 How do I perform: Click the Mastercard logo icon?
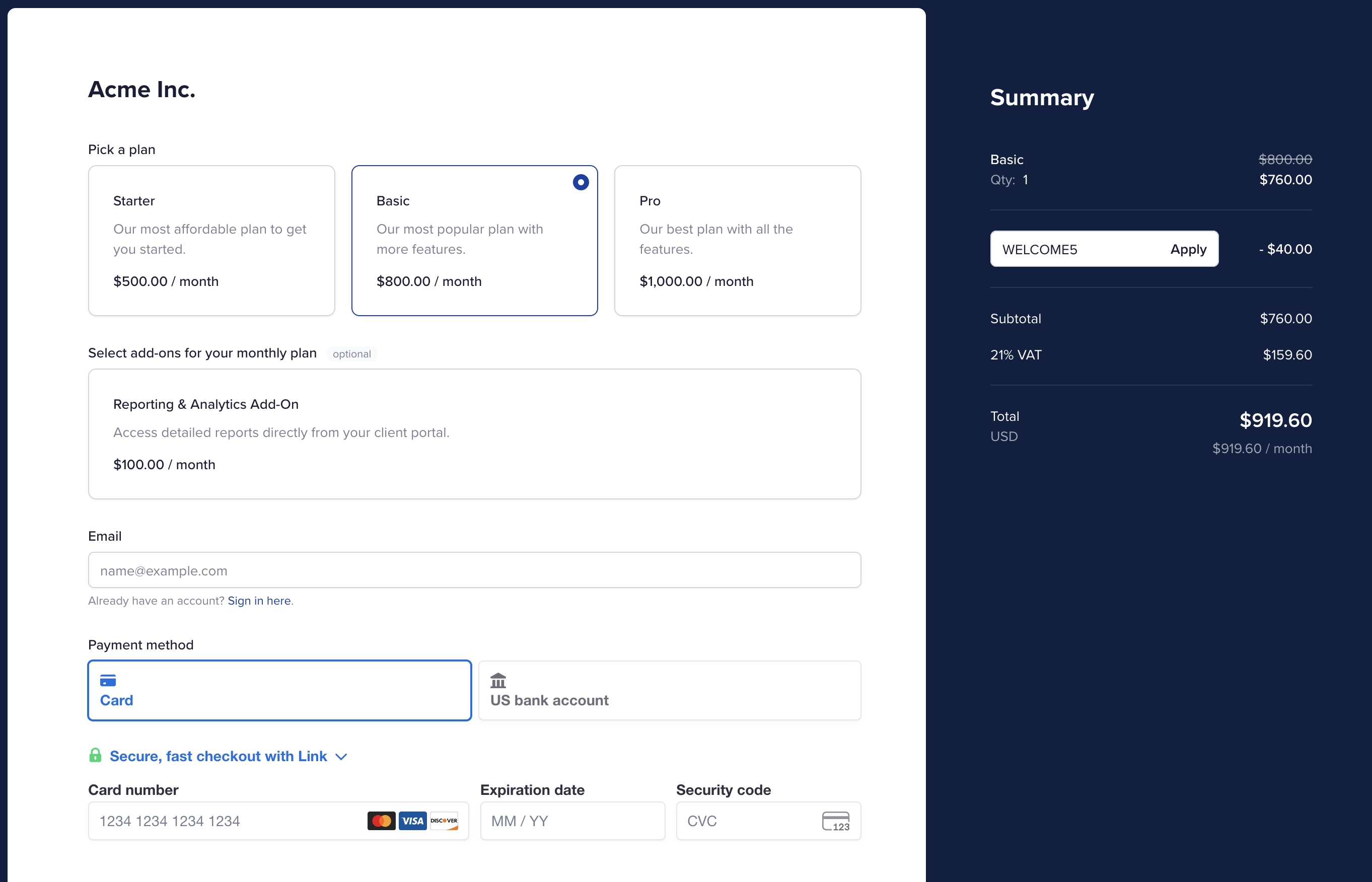pyautogui.click(x=381, y=821)
